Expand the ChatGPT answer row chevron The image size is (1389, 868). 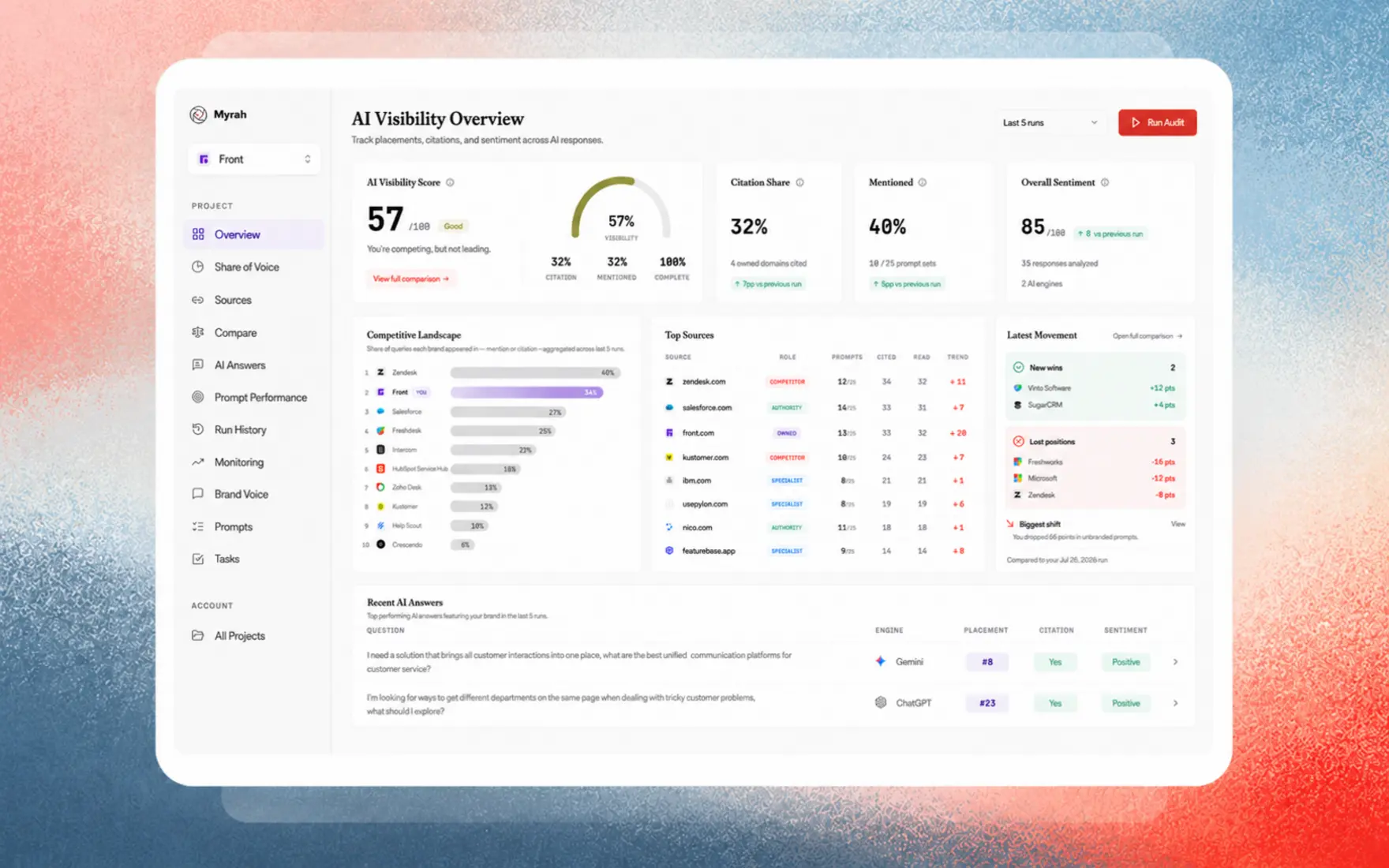pyautogui.click(x=1175, y=703)
